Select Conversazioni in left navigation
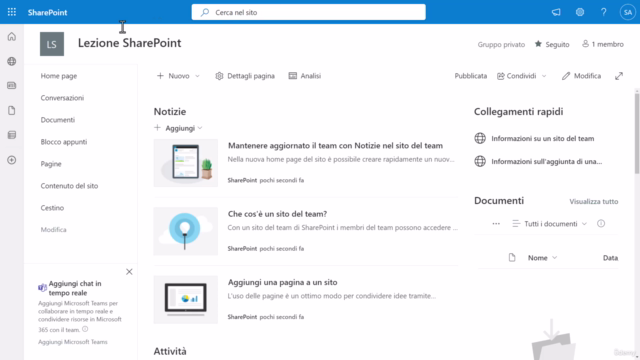 tap(62, 98)
